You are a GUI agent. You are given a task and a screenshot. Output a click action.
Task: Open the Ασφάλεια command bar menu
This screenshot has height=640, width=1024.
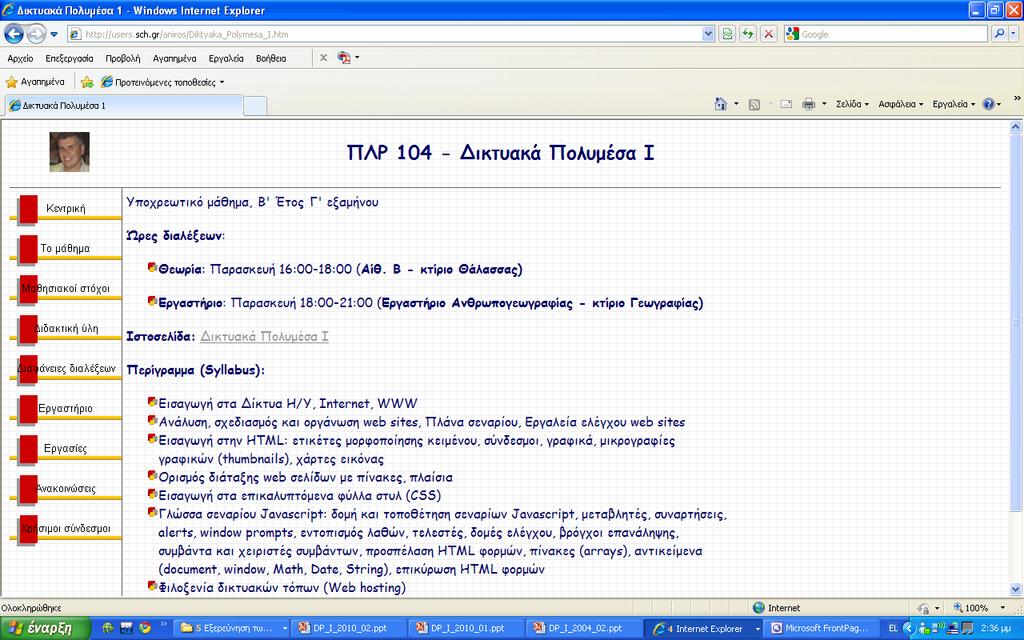(x=901, y=104)
